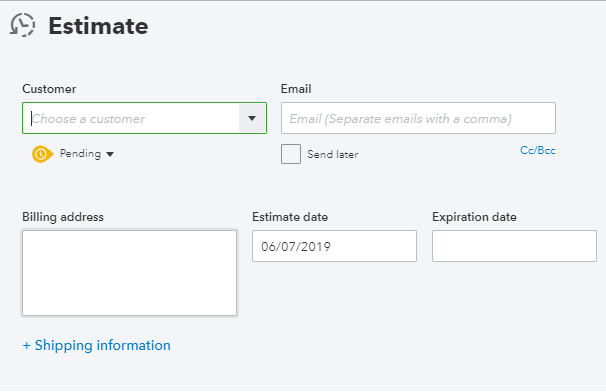Click the Expiration date field
This screenshot has width=606, height=392.
(x=514, y=246)
